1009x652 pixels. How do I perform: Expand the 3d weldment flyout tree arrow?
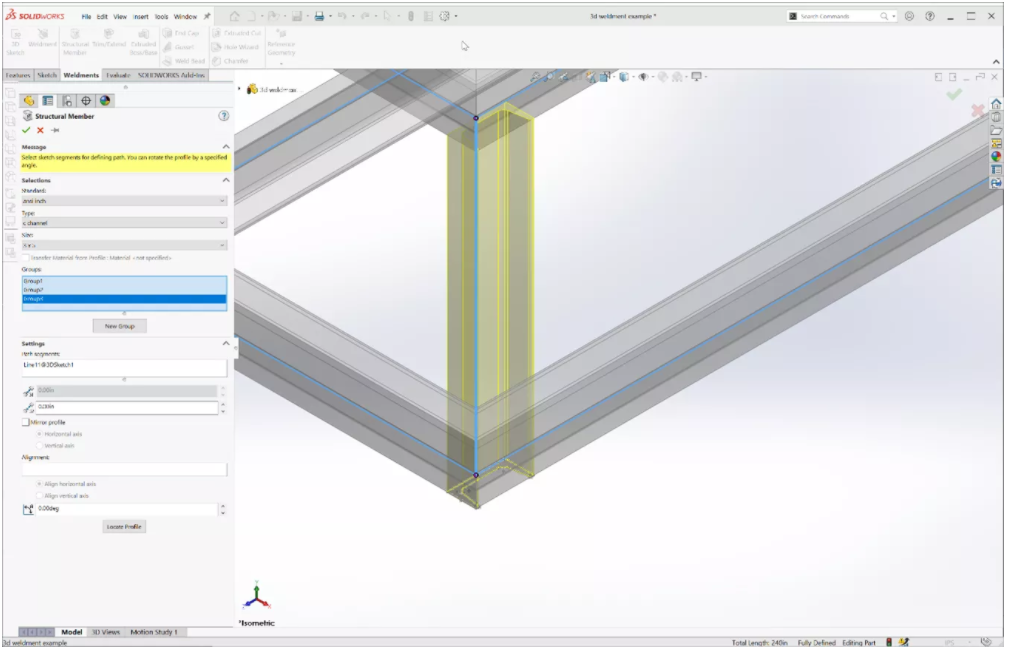(239, 89)
